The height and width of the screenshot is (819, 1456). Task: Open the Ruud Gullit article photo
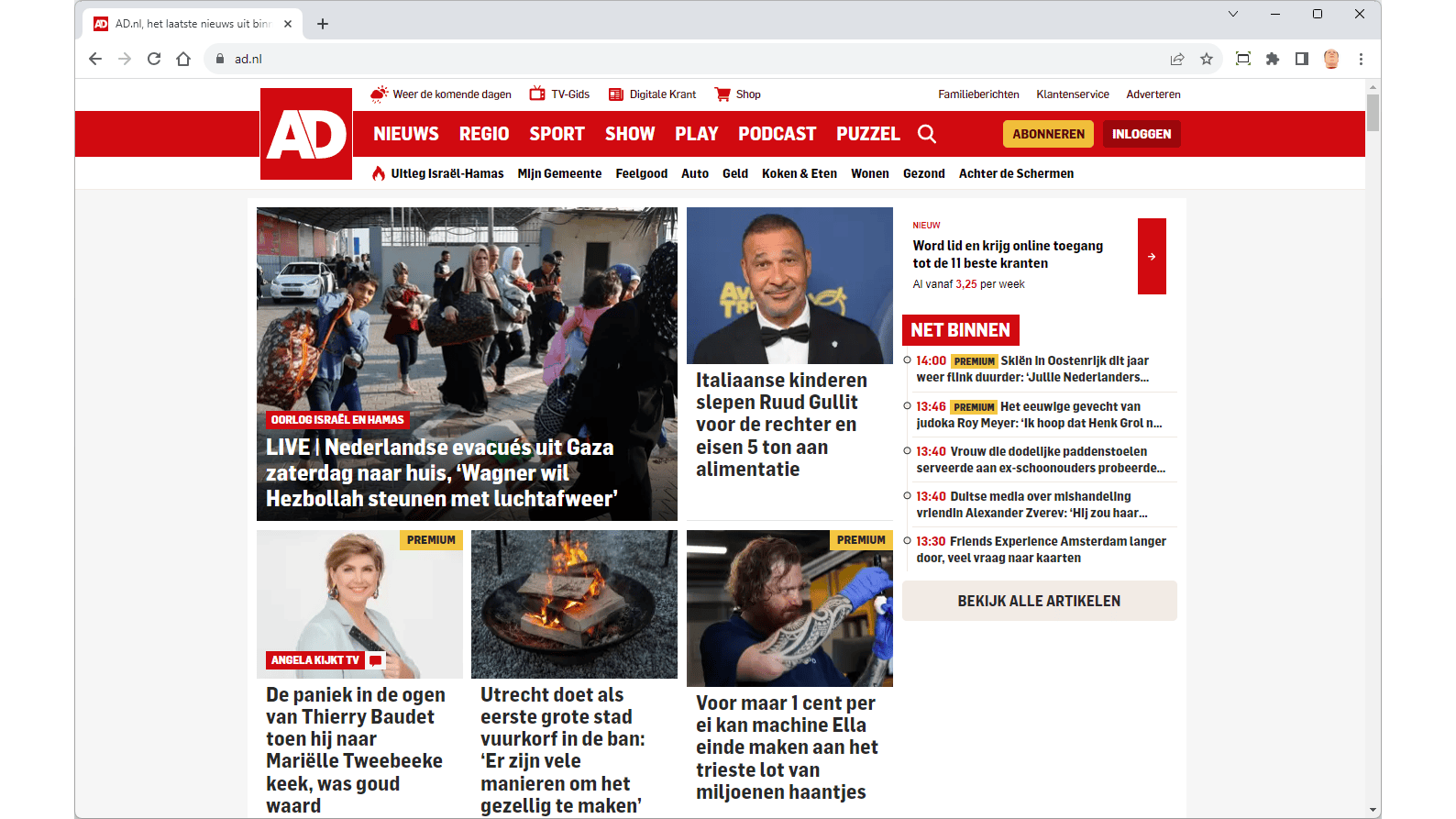(789, 285)
